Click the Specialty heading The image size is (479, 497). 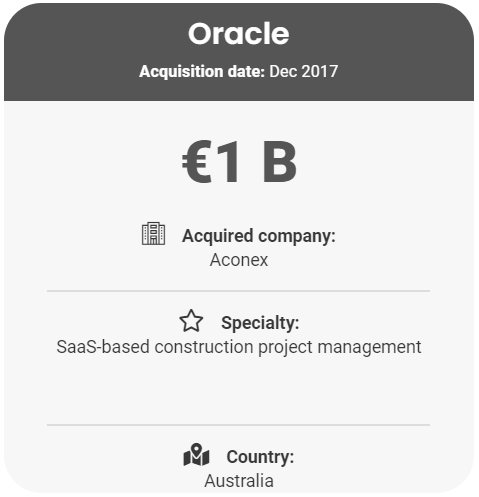260,323
